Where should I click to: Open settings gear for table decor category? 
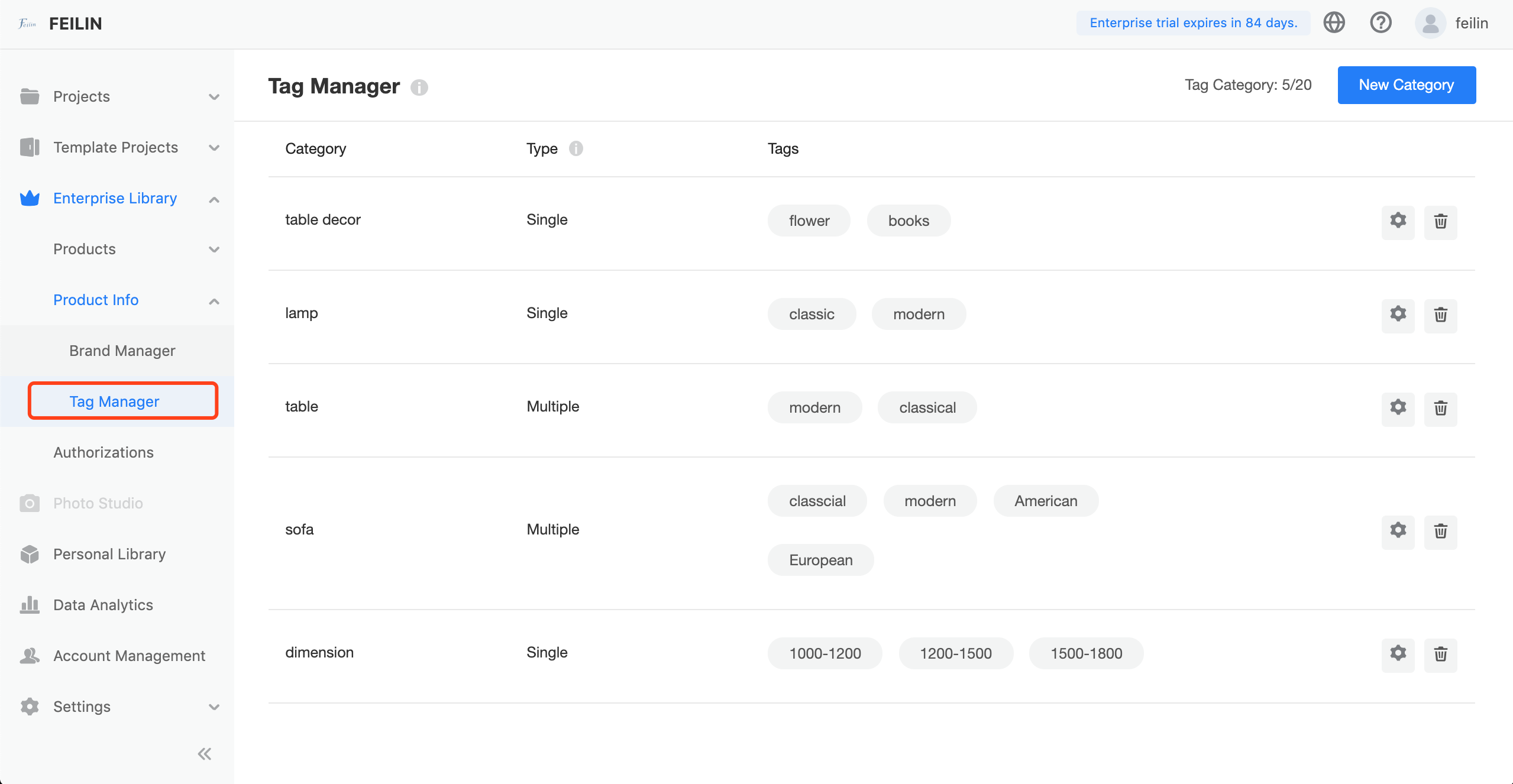(x=1398, y=221)
